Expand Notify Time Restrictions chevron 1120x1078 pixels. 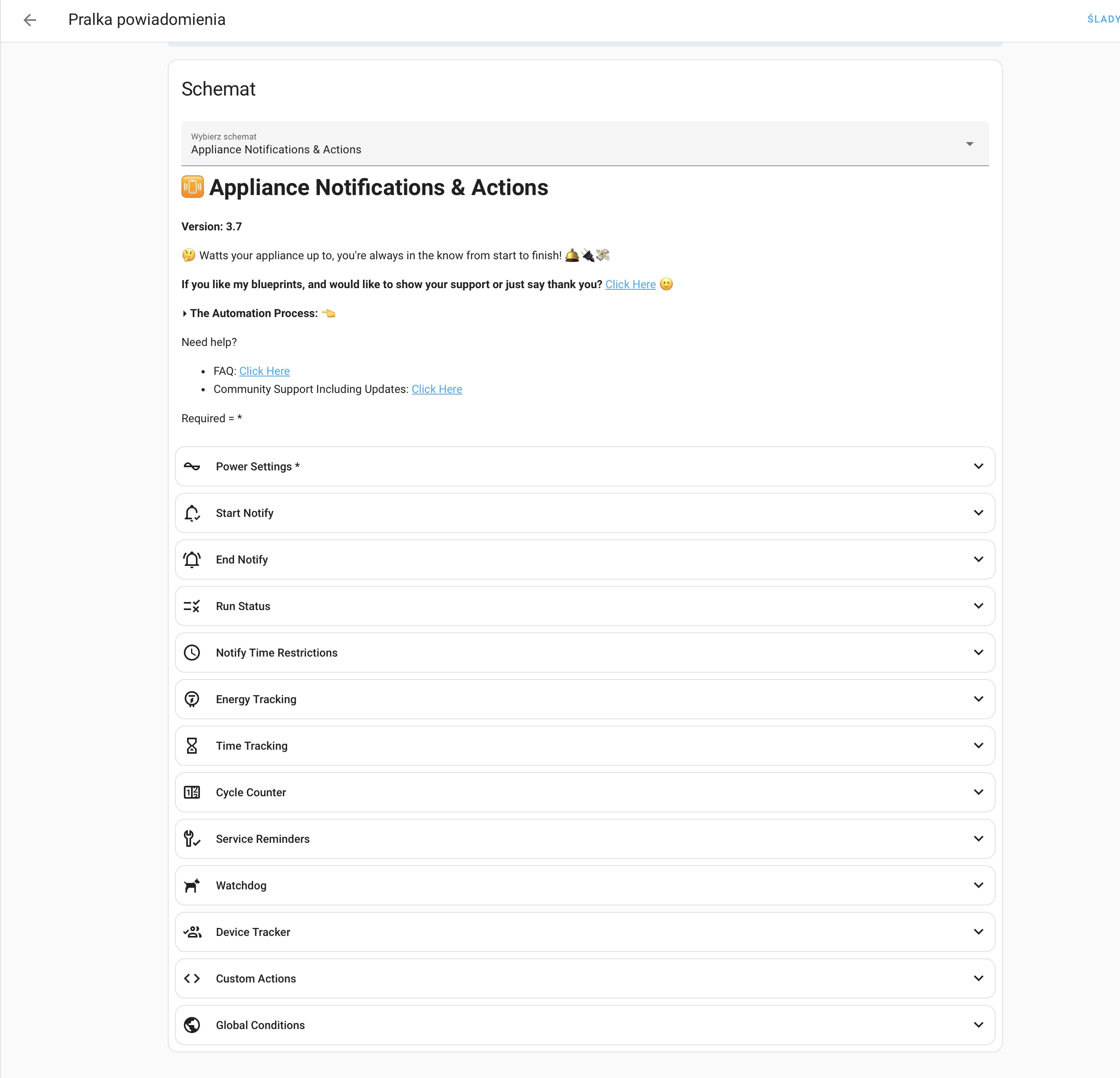[978, 653]
